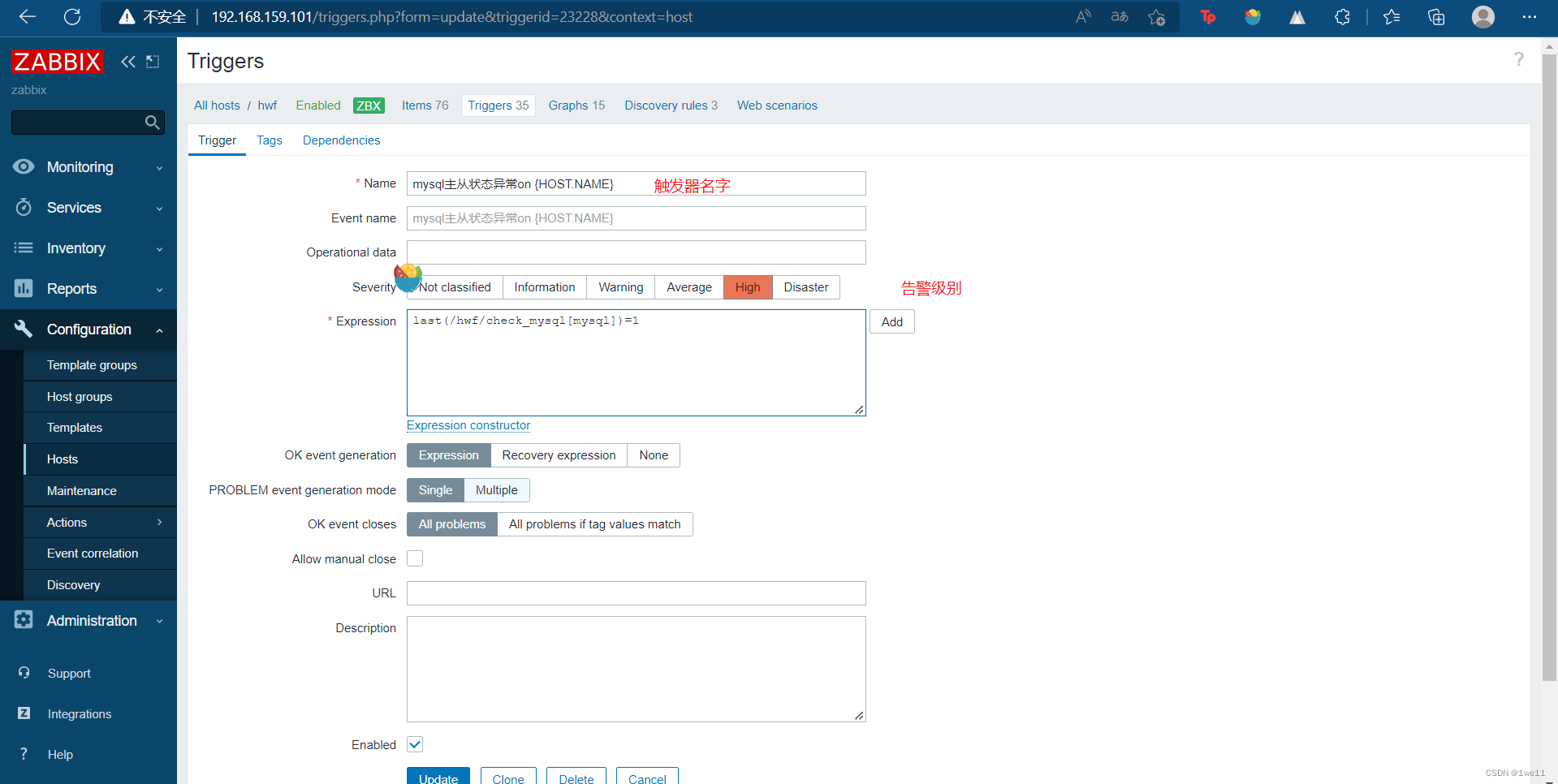Expand the Actions submenu arrow
This screenshot has height=784, width=1558.
pos(159,522)
